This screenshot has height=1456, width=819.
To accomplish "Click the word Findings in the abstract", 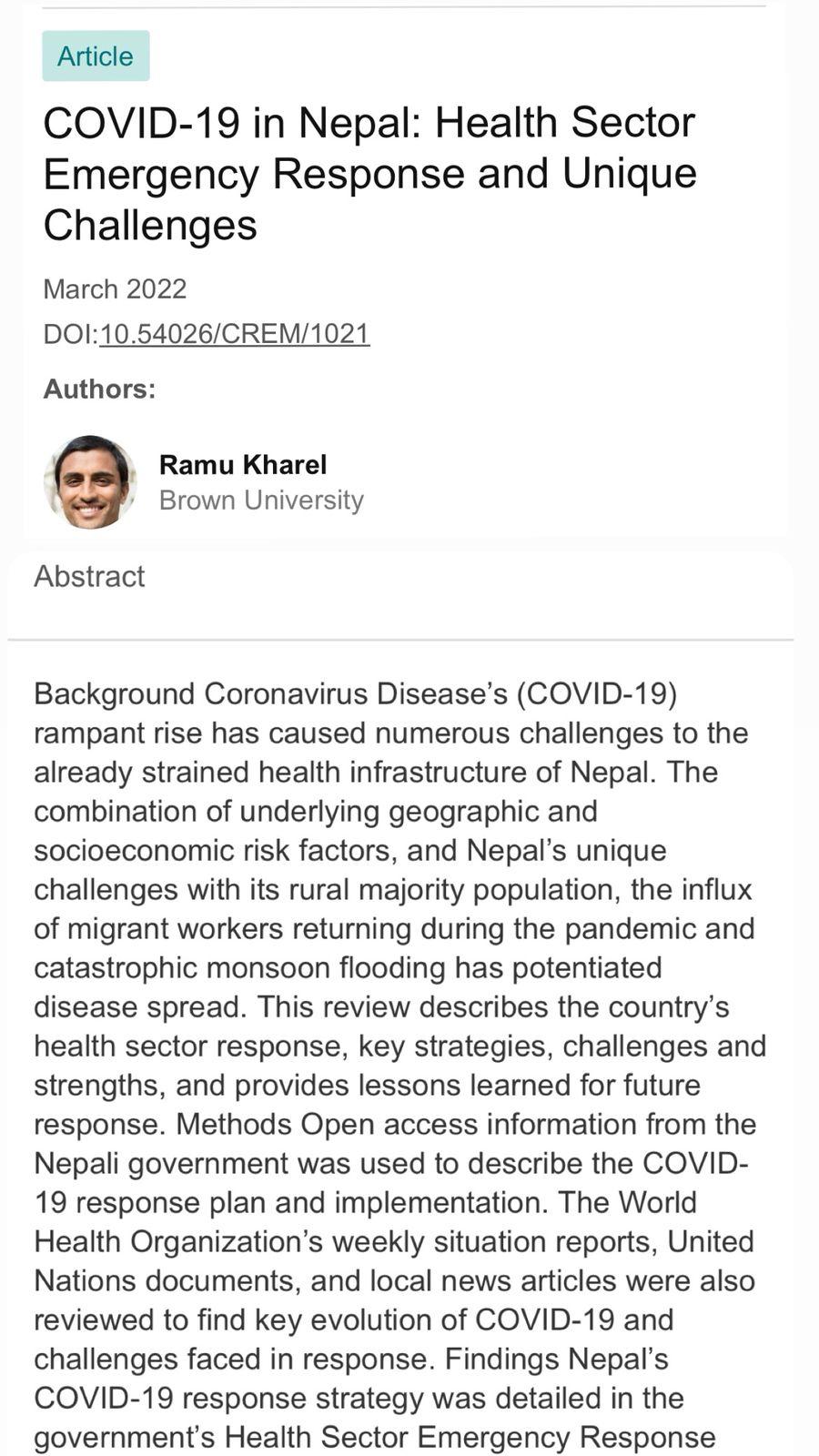I will tap(502, 1359).
